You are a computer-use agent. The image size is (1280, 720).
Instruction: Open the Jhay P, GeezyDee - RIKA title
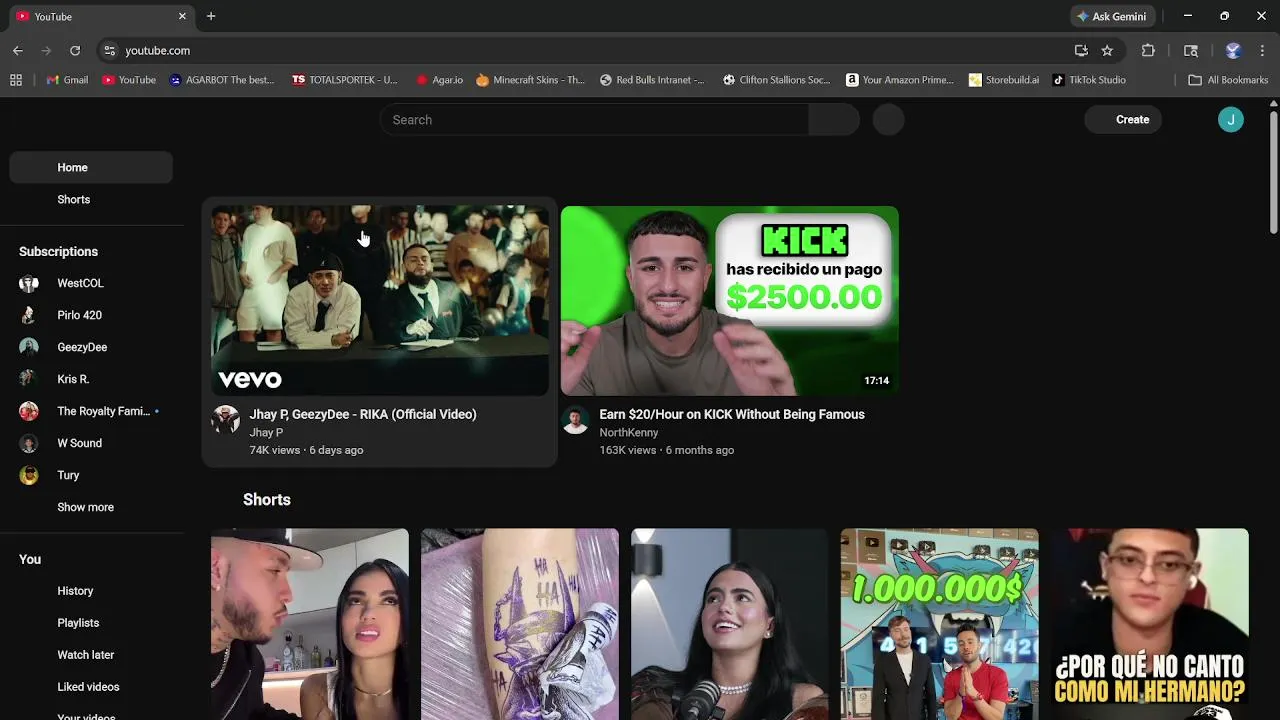[x=363, y=414]
